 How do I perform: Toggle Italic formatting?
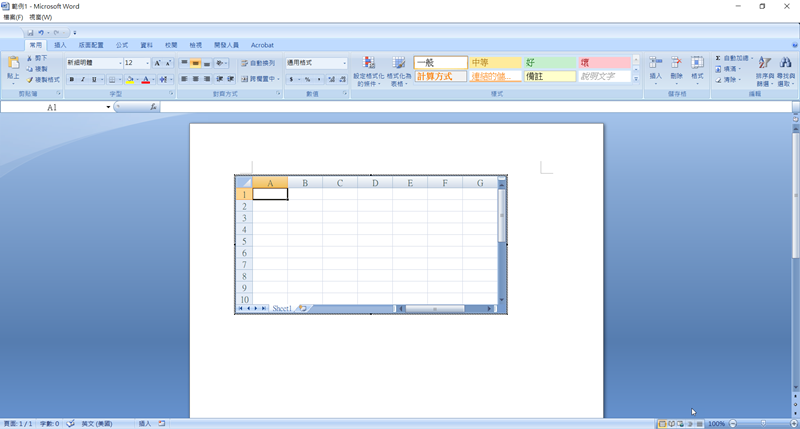pyautogui.click(x=83, y=80)
